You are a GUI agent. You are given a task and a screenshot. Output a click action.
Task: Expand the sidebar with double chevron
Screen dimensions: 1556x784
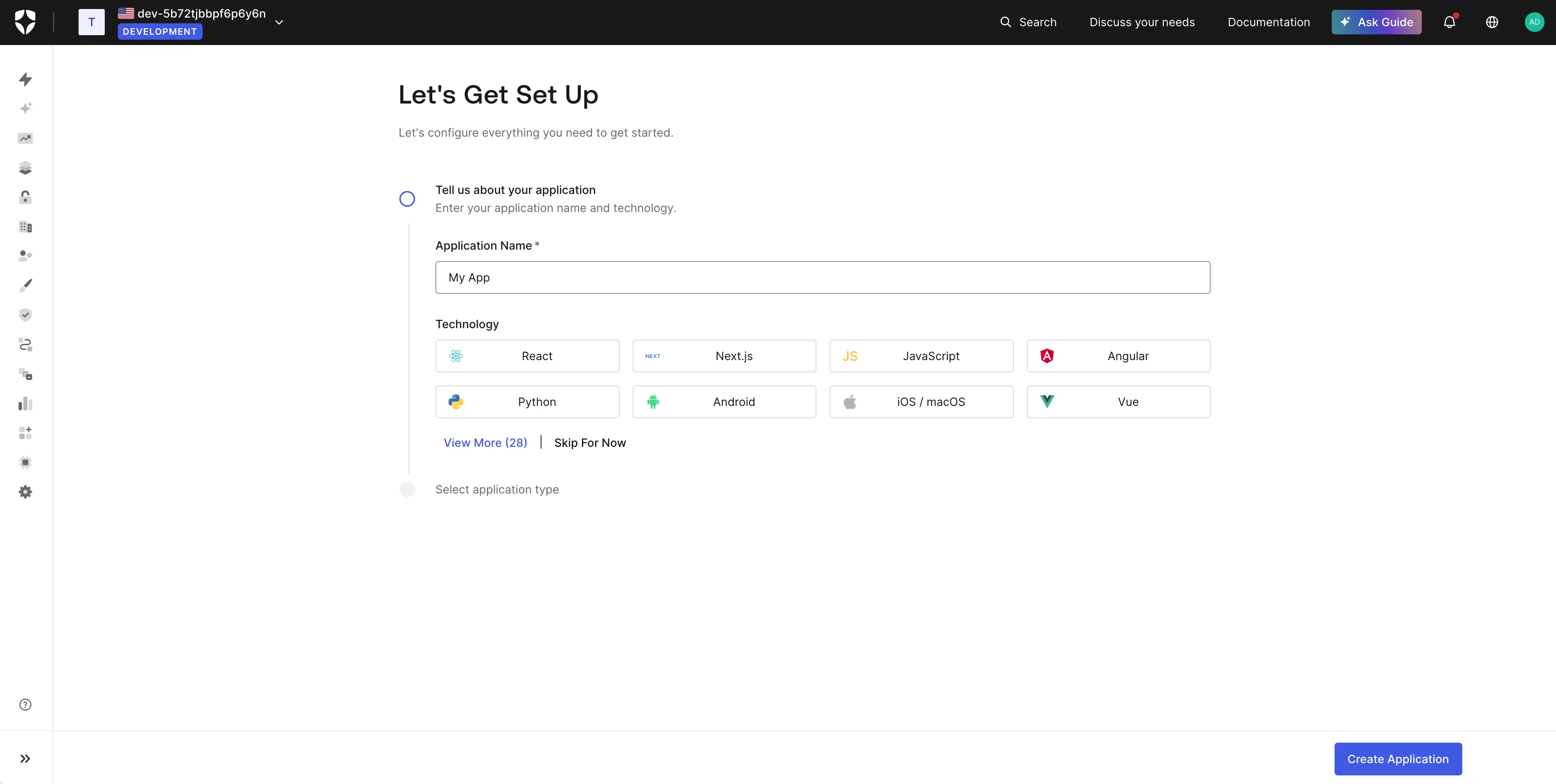(25, 759)
